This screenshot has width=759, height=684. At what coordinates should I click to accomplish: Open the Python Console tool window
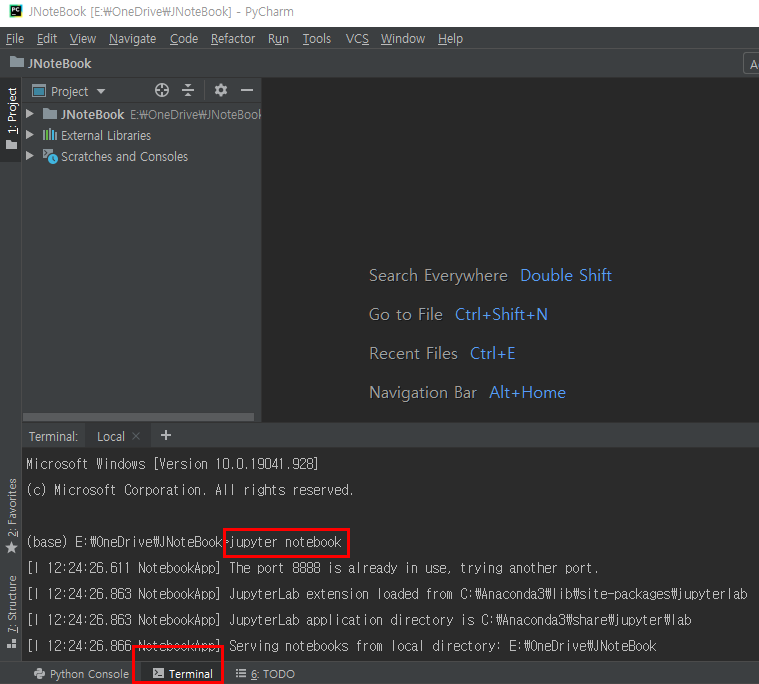click(x=81, y=674)
